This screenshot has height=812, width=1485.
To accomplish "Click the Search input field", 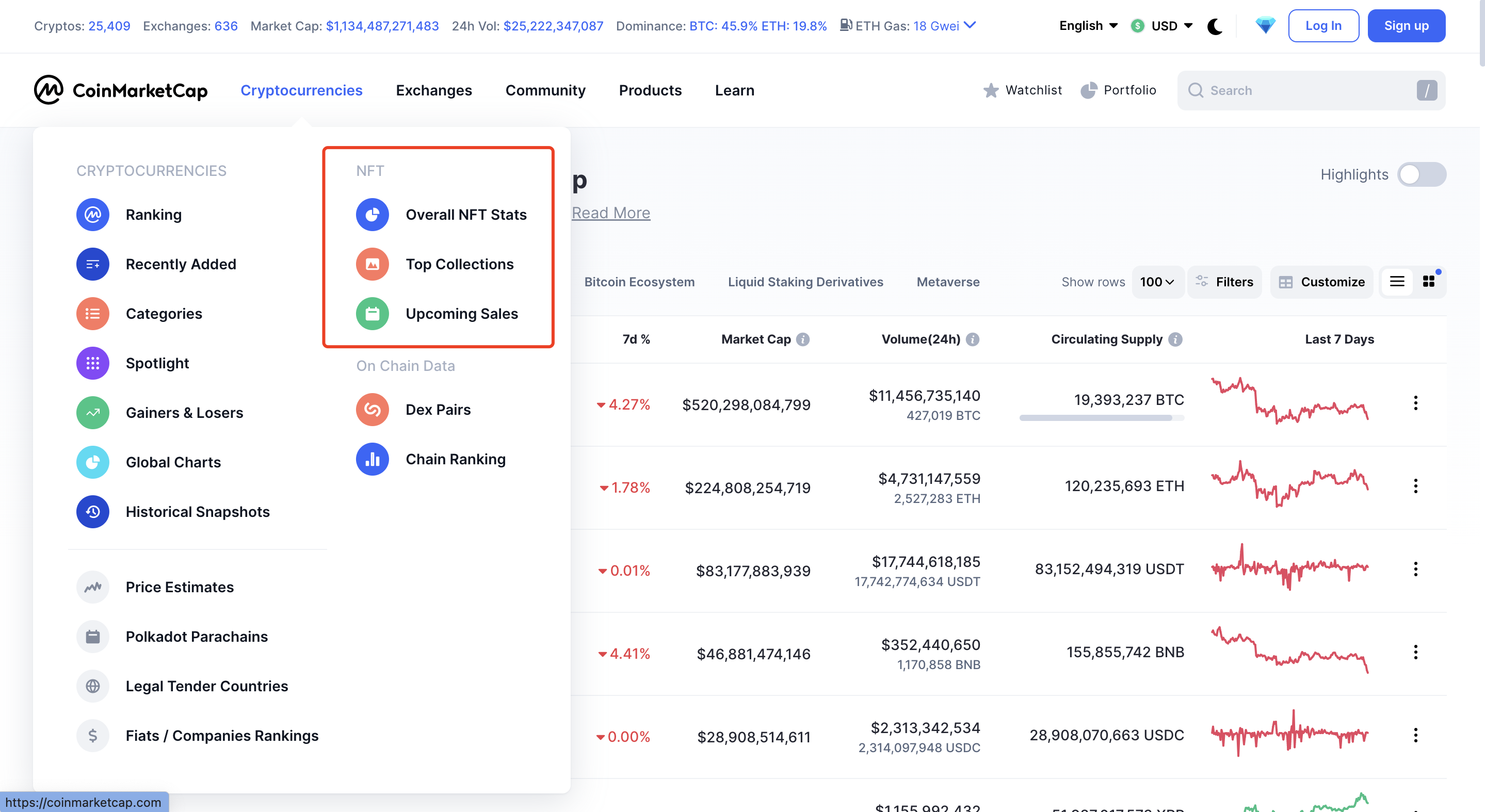I will pyautogui.click(x=1303, y=90).
